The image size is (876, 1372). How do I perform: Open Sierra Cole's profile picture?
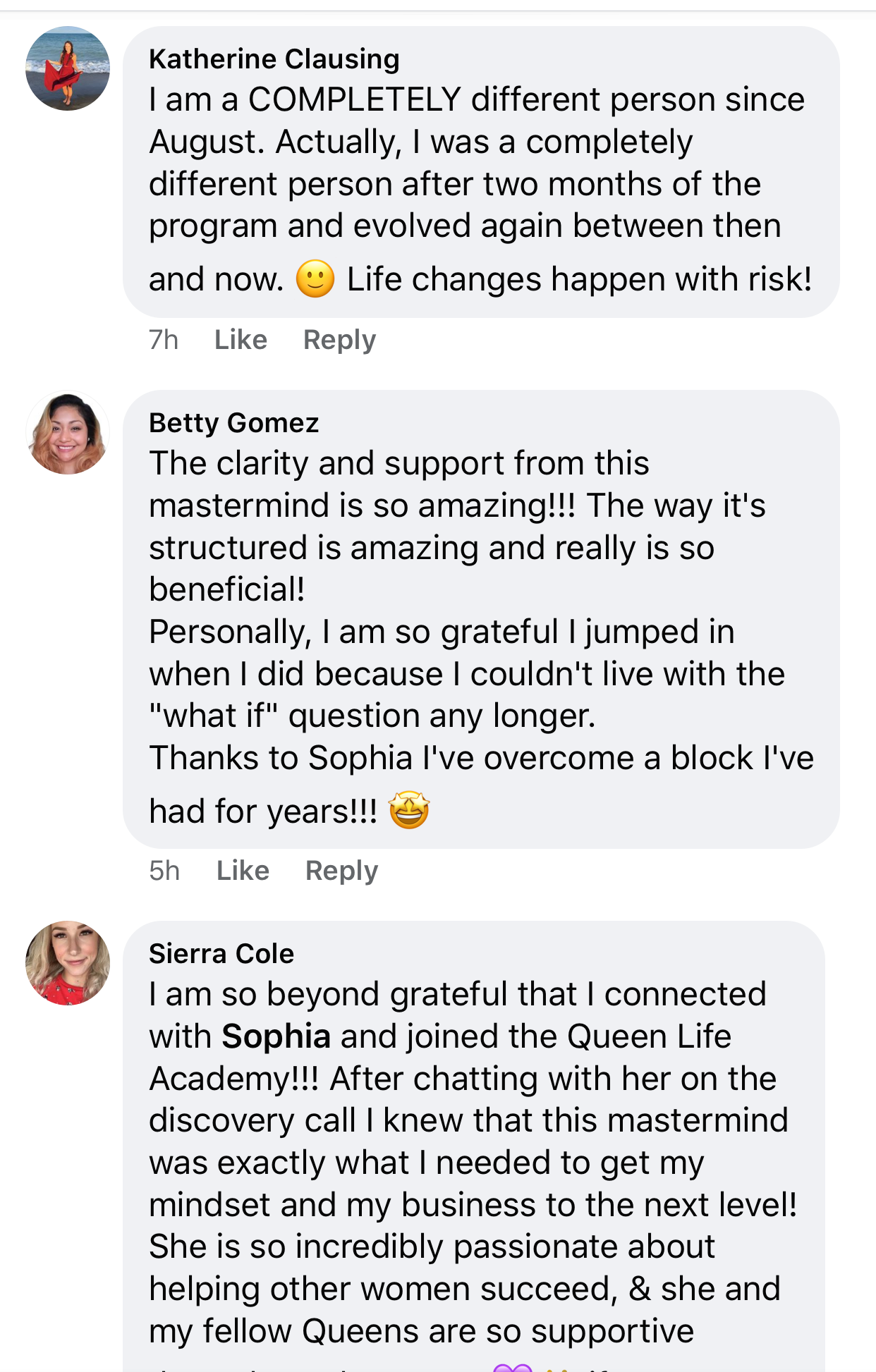click(x=68, y=962)
